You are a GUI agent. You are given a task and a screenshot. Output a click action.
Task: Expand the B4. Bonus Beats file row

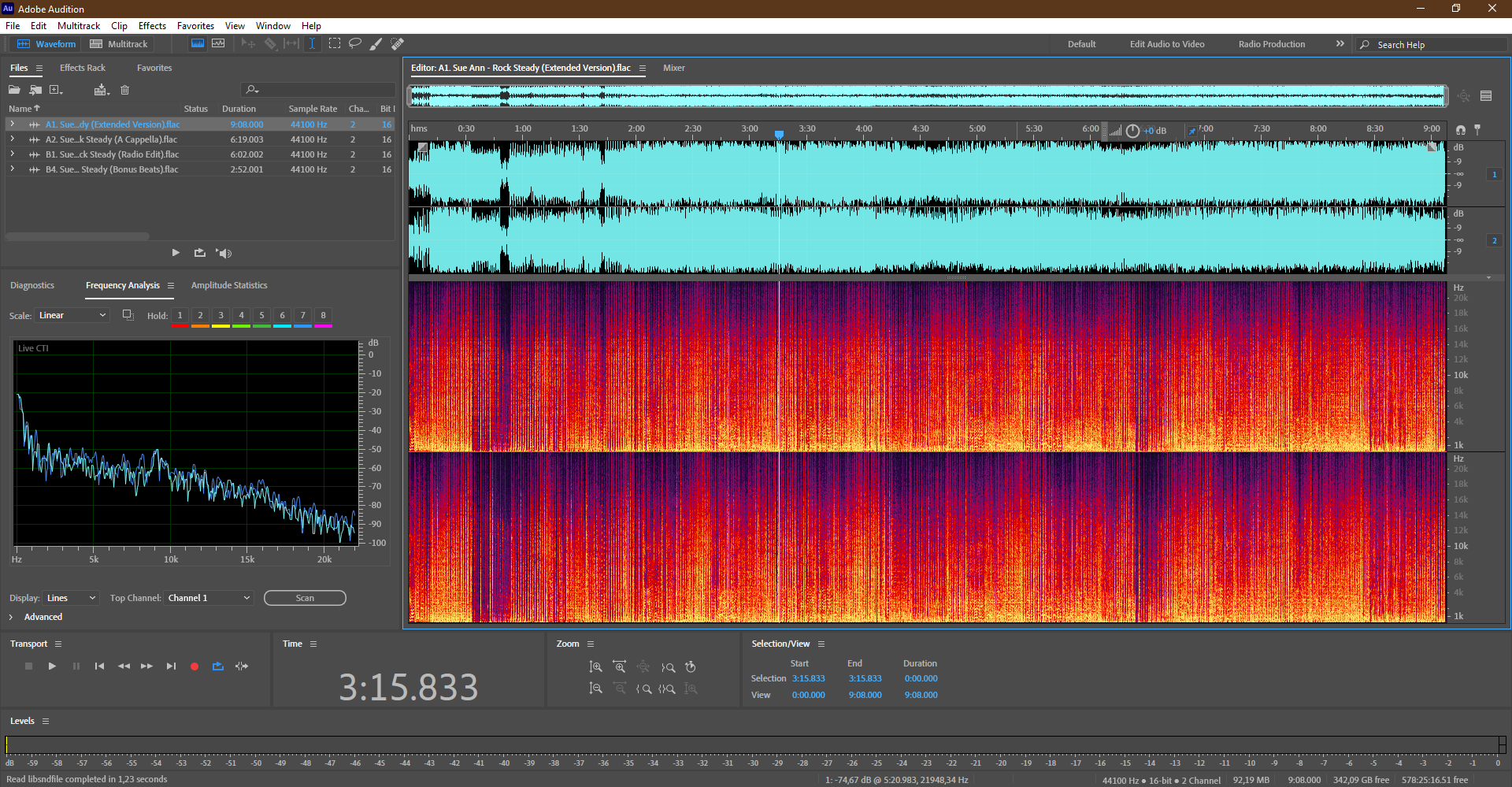click(x=12, y=169)
